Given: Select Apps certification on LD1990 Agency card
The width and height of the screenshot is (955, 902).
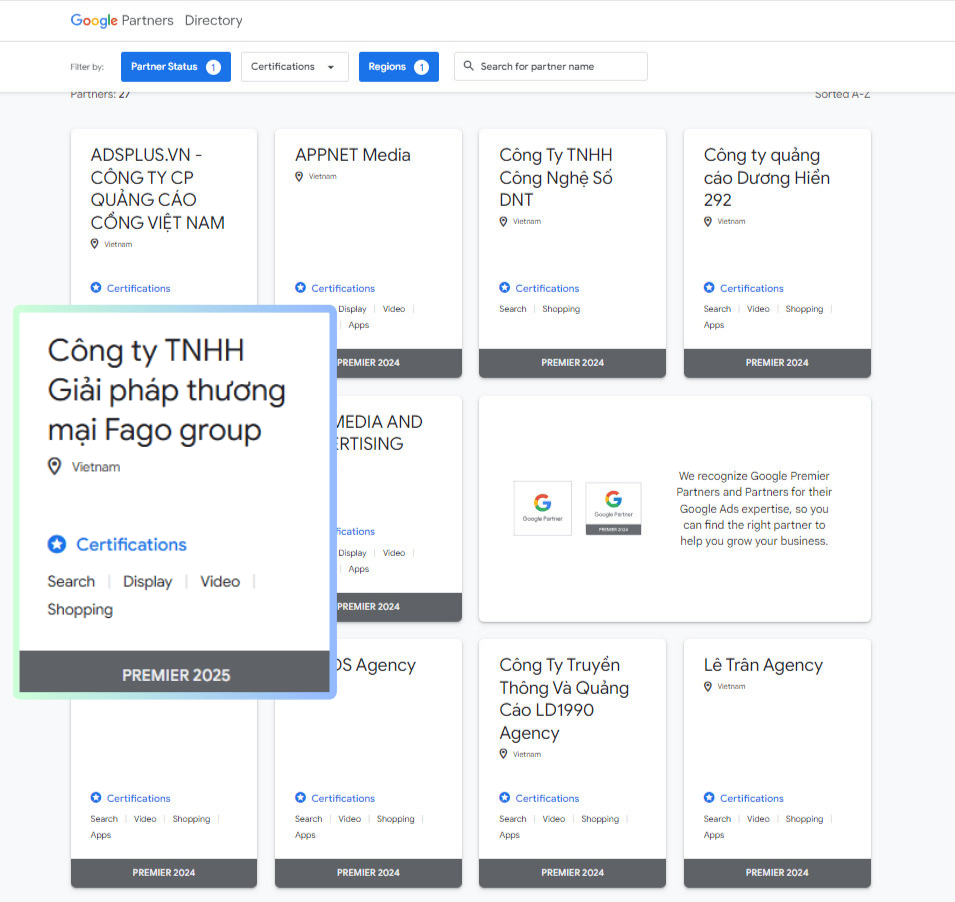Looking at the screenshot, I should point(510,835).
